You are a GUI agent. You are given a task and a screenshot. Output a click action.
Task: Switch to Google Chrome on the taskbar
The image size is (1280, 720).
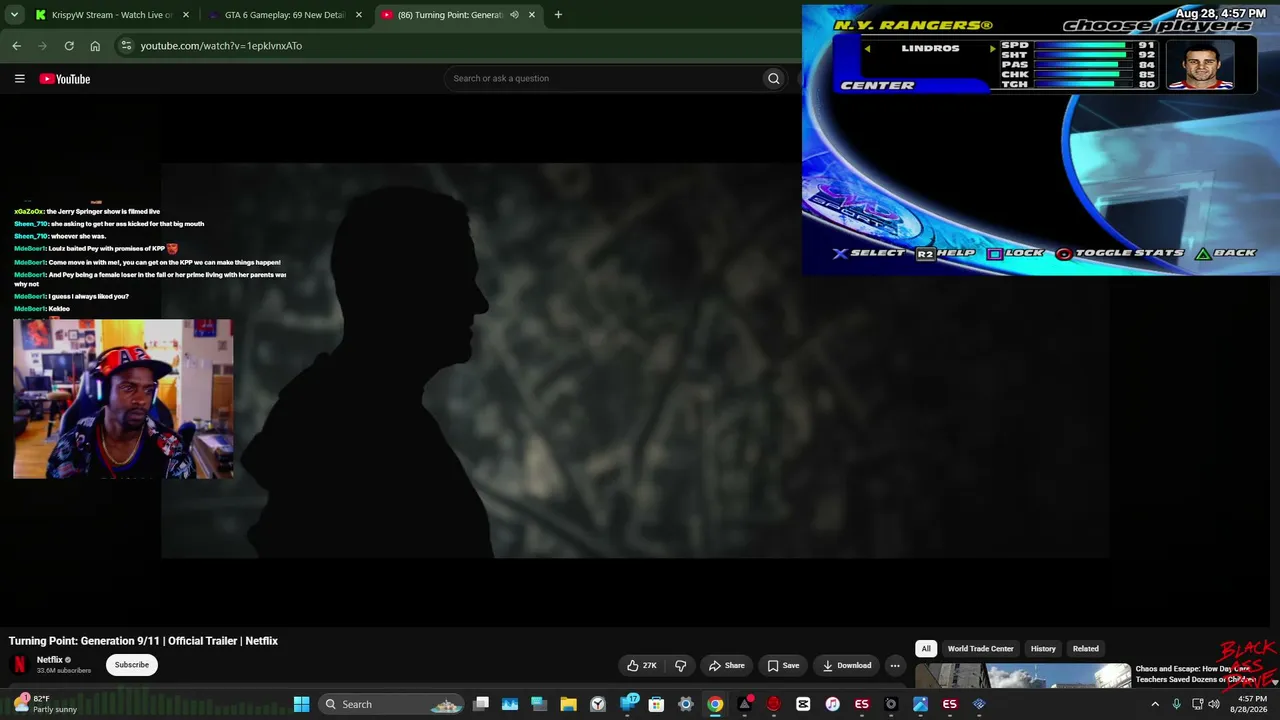[x=715, y=704]
